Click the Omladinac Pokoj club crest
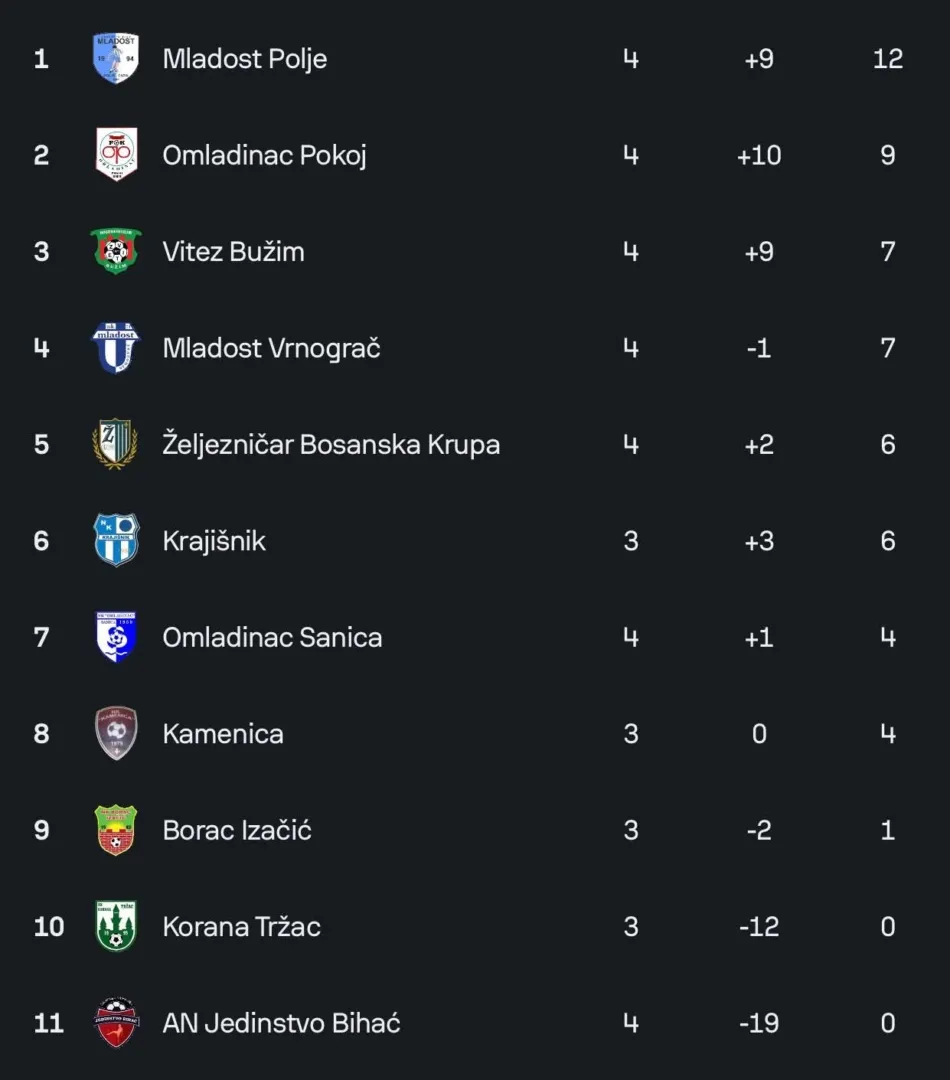950x1080 pixels. (116, 154)
